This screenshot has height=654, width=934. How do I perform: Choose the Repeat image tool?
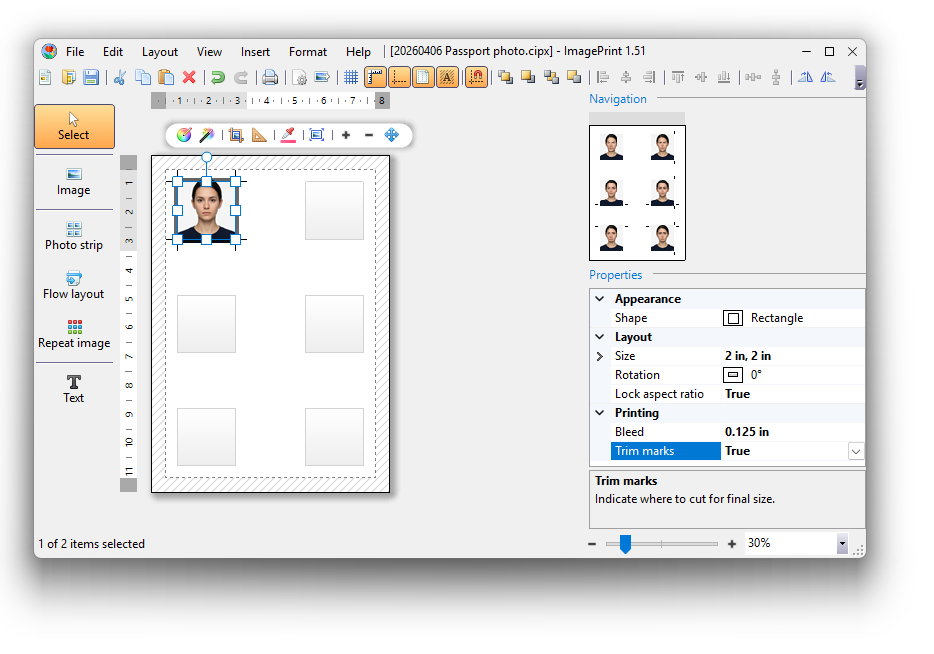click(74, 334)
